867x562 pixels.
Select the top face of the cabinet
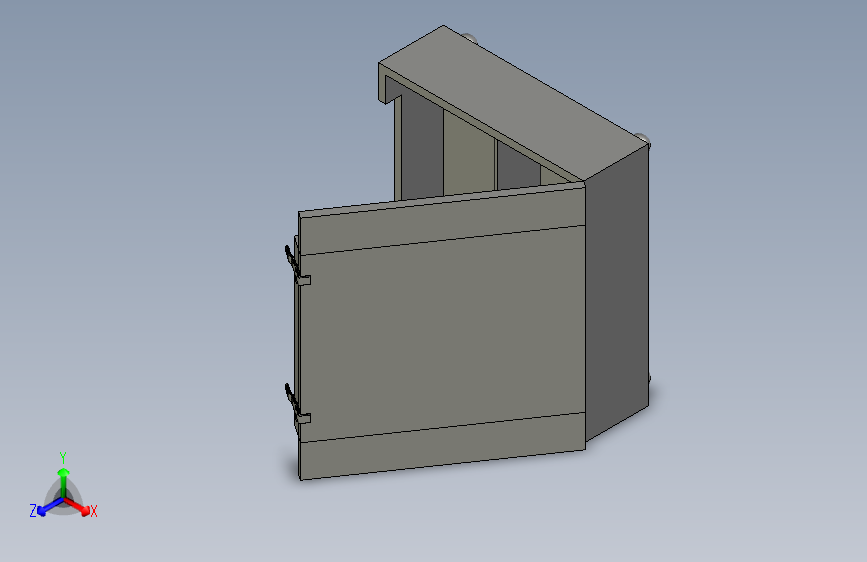coord(514,102)
